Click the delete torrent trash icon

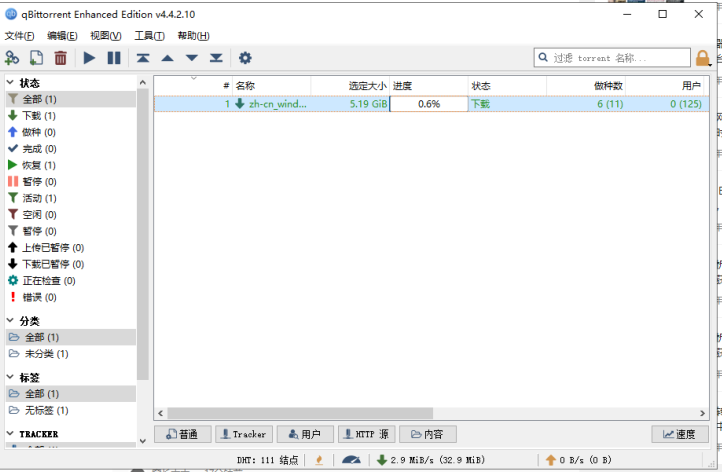tap(60, 58)
